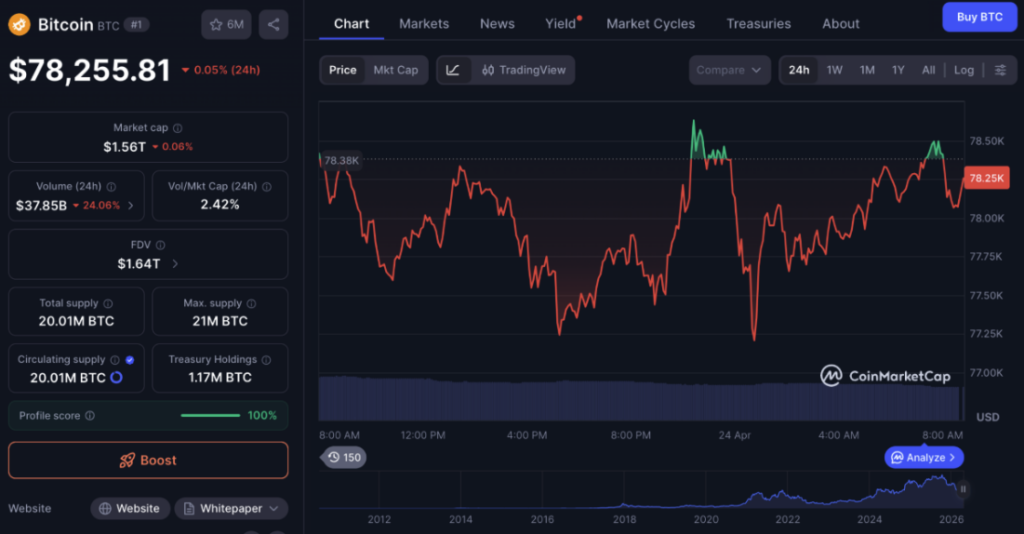The width and height of the screenshot is (1024, 534).
Task: Click the info icon beside Market cap
Action: tap(178, 128)
